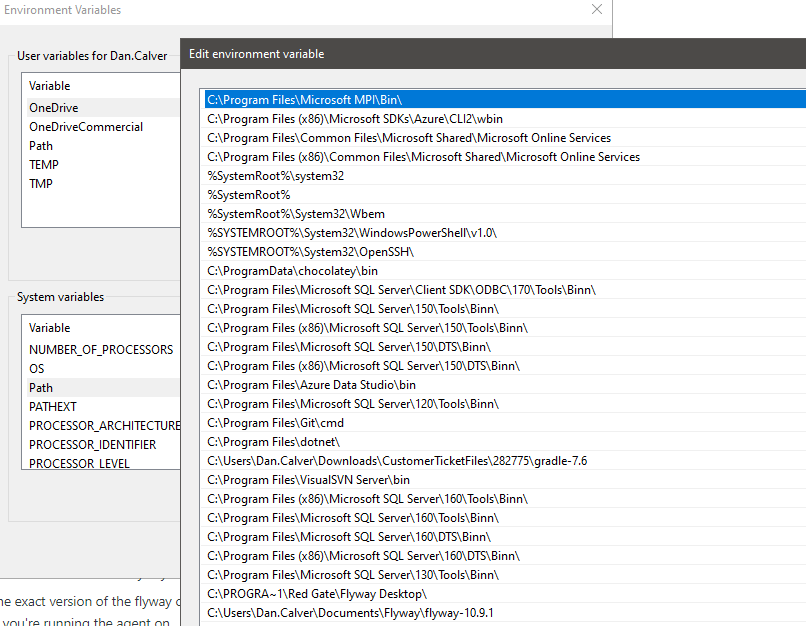Select the Azure Data Studio\bin entry
Image resolution: width=806 pixels, height=626 pixels.
pyautogui.click(x=505, y=385)
